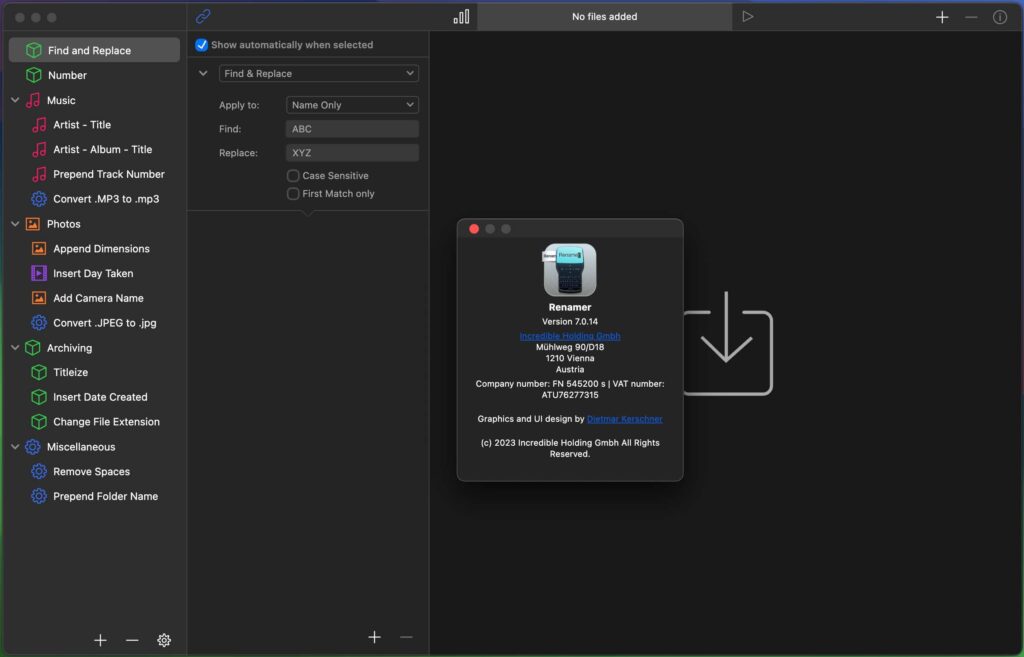Collapse the Music category in the sidebar
The height and width of the screenshot is (657, 1024).
click(x=12, y=99)
